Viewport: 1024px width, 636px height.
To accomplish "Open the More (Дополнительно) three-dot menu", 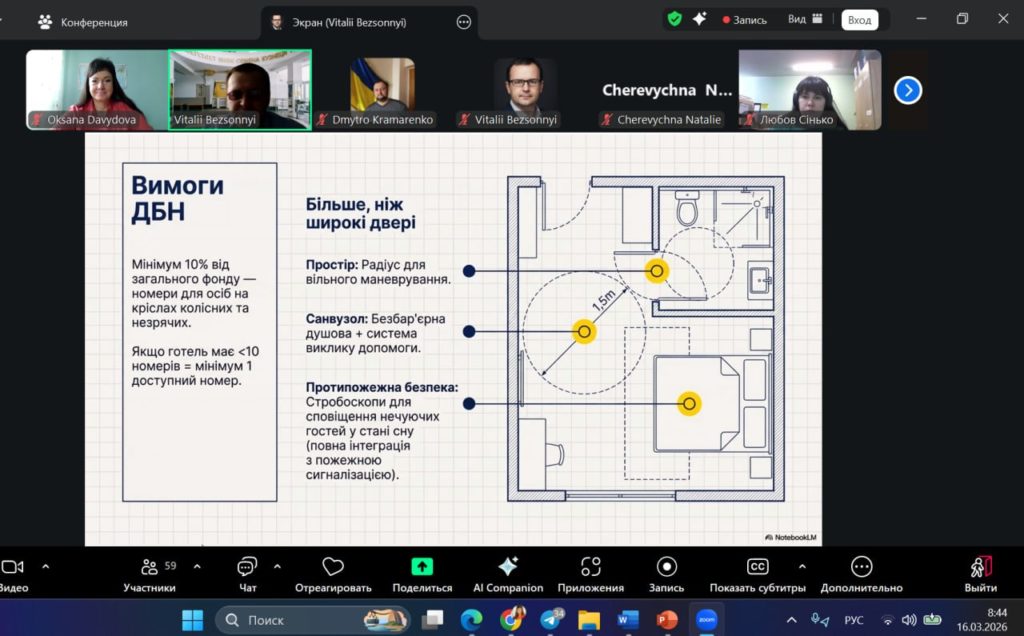I will 861,567.
